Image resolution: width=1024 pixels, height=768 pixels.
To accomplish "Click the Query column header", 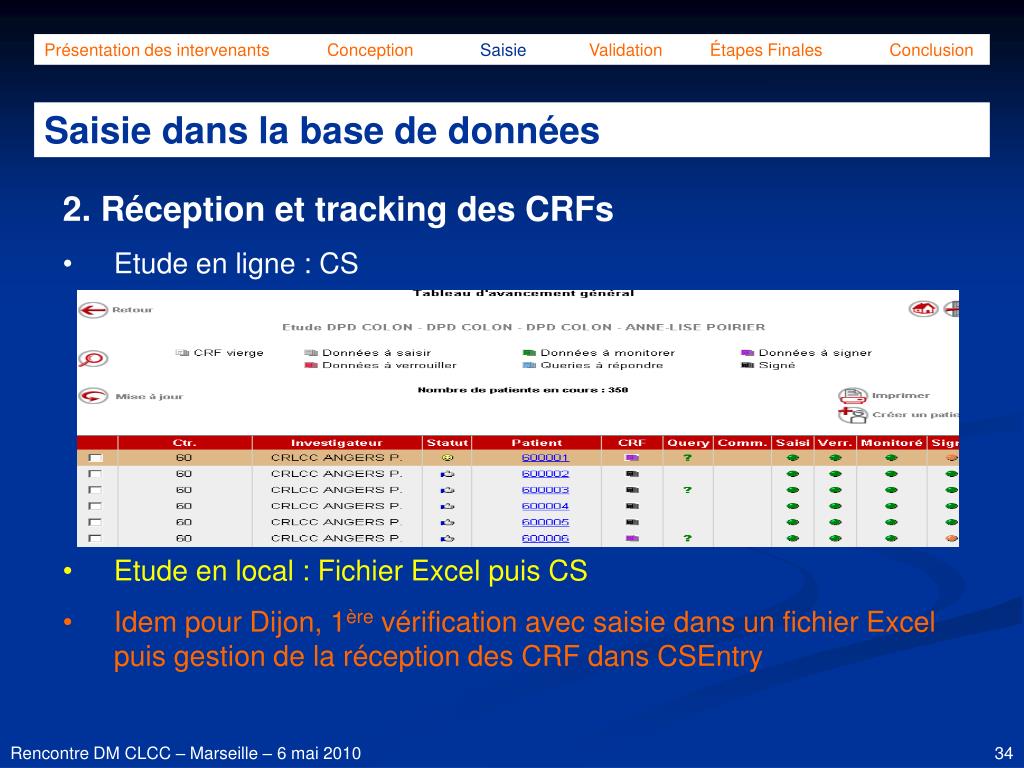I will [x=688, y=443].
